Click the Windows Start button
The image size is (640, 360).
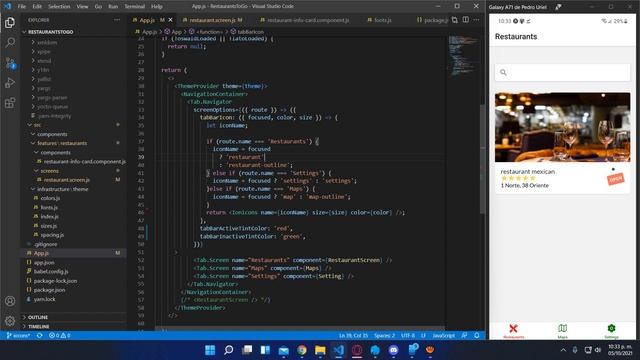pyautogui.click(x=210, y=350)
